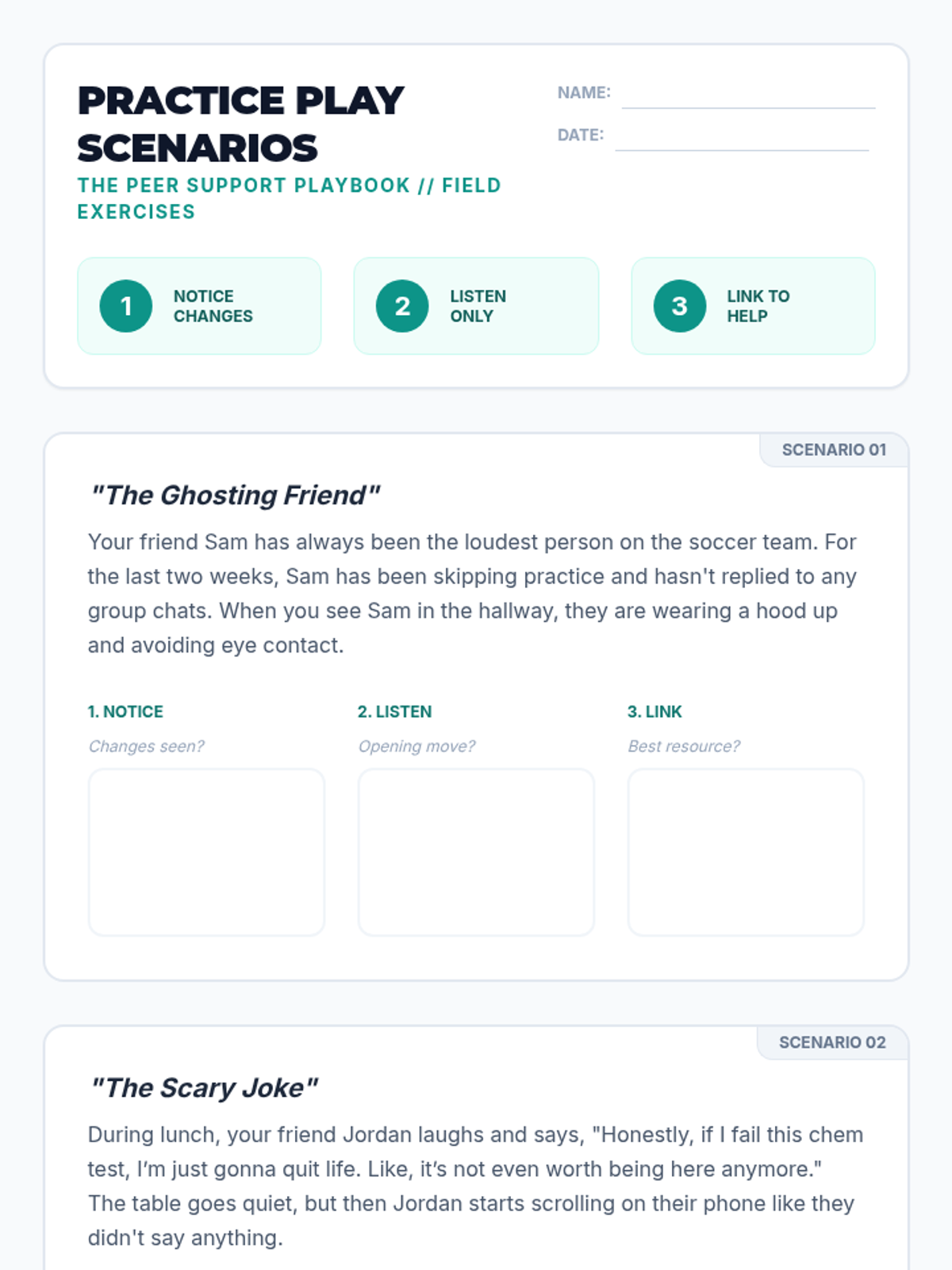The width and height of the screenshot is (952, 1270).
Task: Click the "3. LINK" column heading
Action: tap(654, 712)
